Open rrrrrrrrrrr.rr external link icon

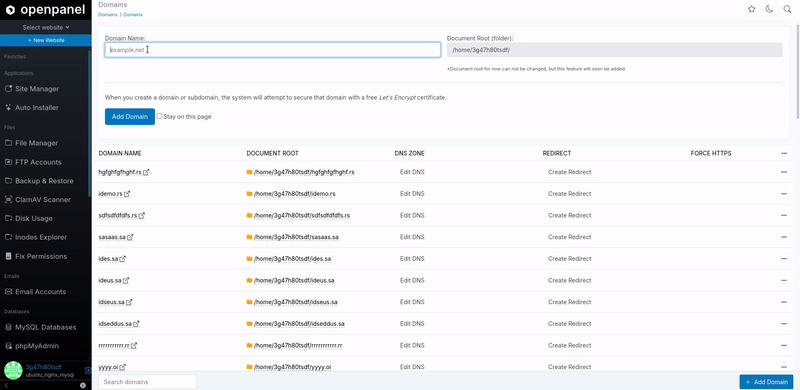point(134,346)
